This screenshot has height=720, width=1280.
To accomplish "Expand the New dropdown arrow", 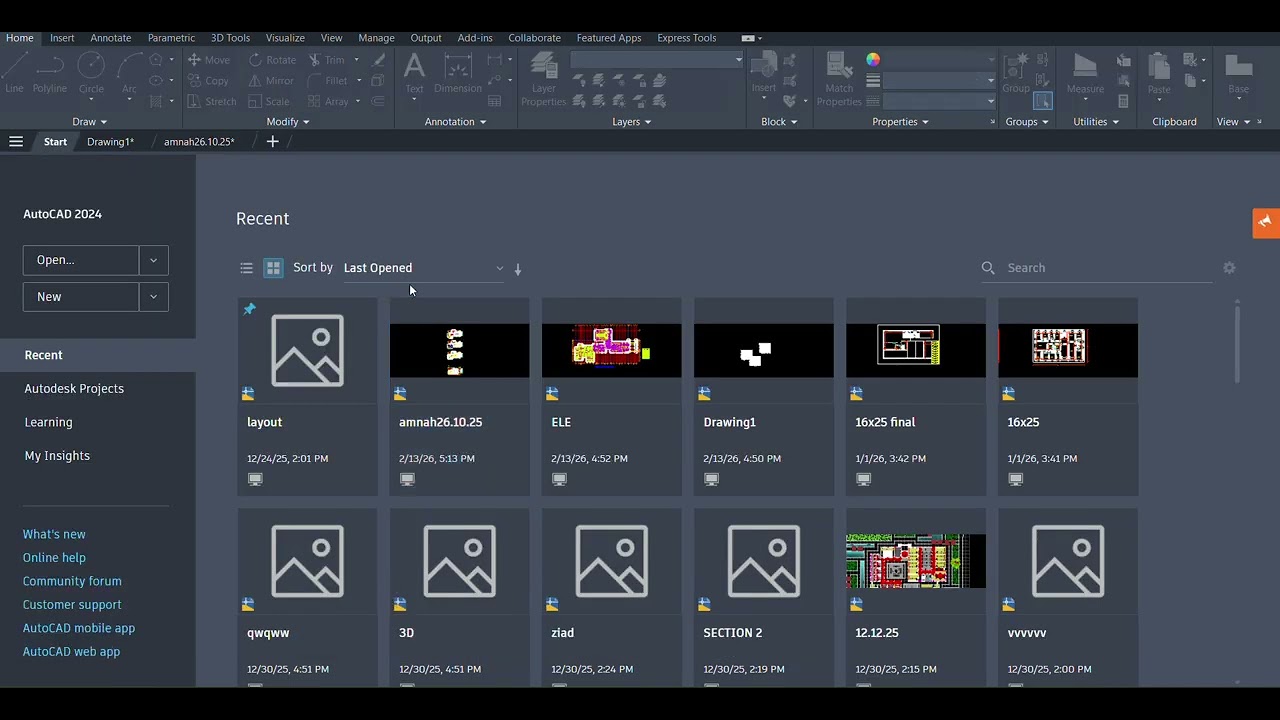I will point(153,297).
